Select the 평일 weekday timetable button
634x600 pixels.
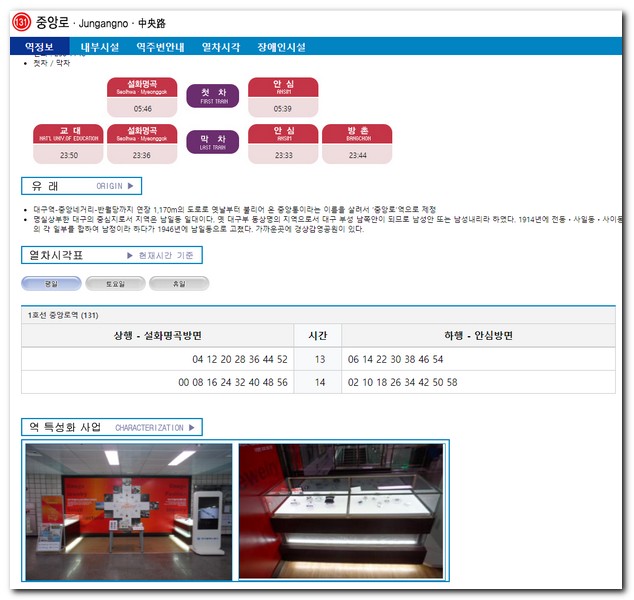51,283
